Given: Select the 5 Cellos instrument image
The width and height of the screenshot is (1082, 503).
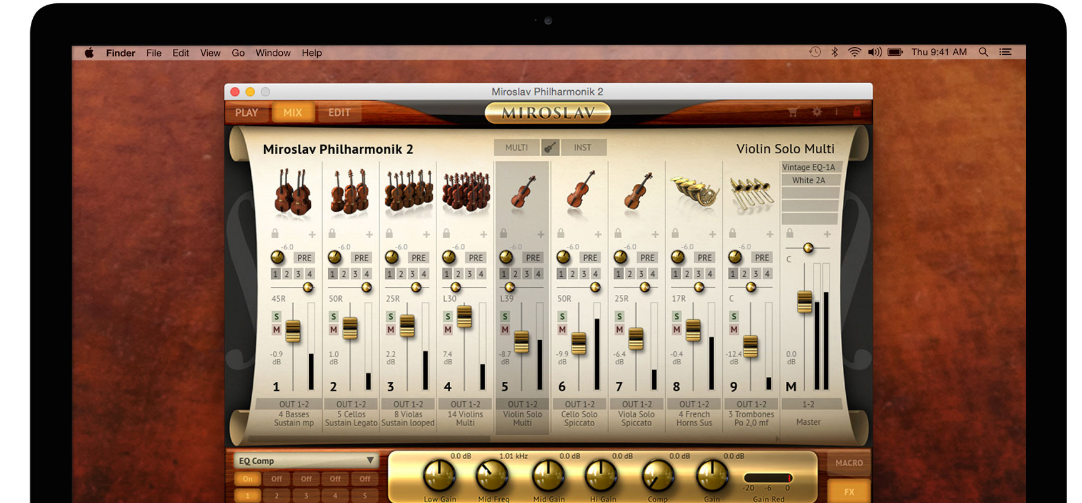Looking at the screenshot, I should click(x=350, y=191).
